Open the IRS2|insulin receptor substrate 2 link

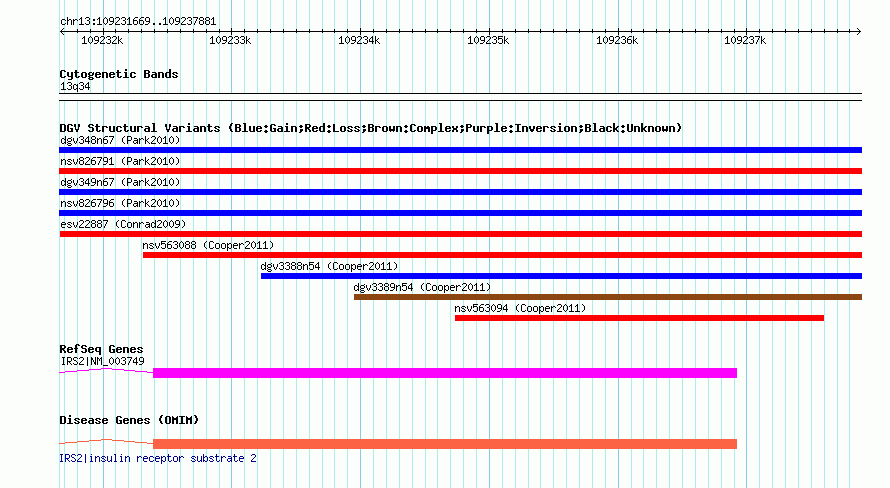[158, 458]
